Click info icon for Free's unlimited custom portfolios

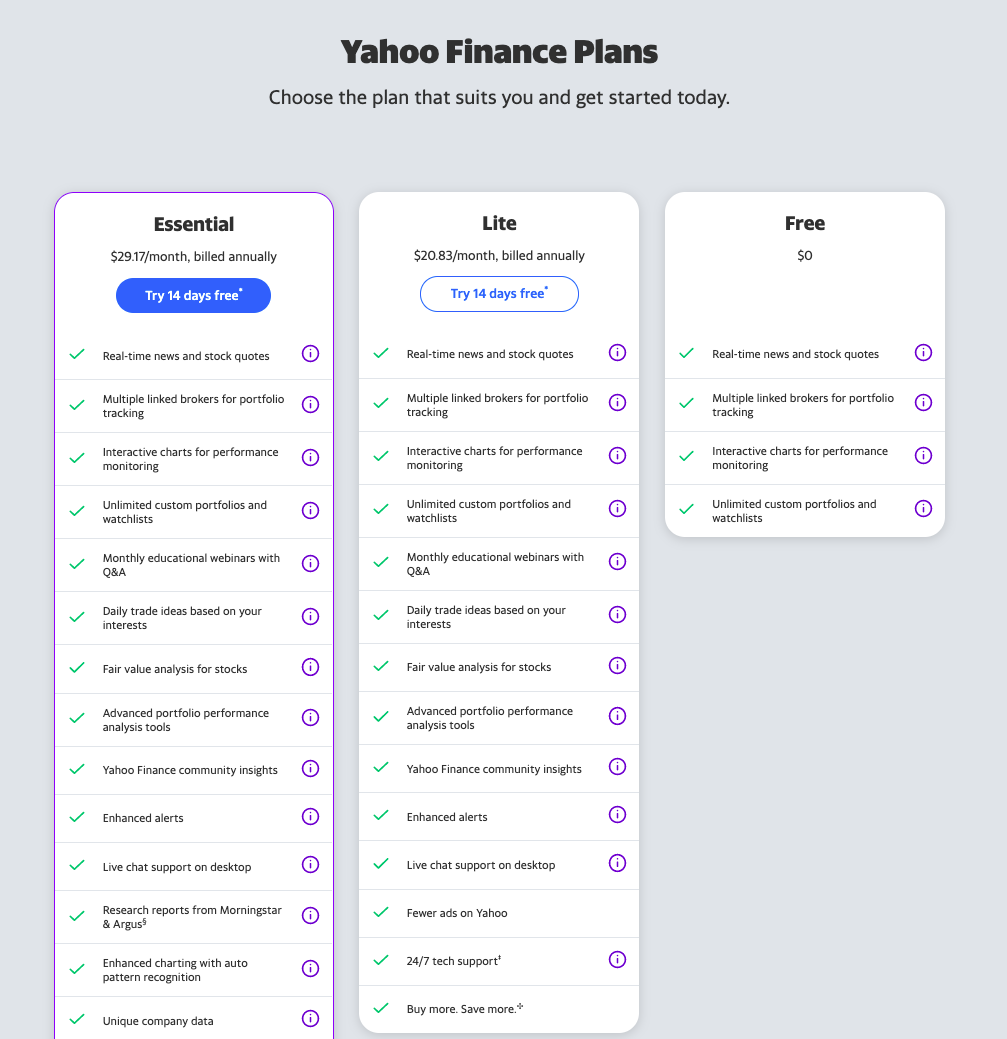[923, 508]
